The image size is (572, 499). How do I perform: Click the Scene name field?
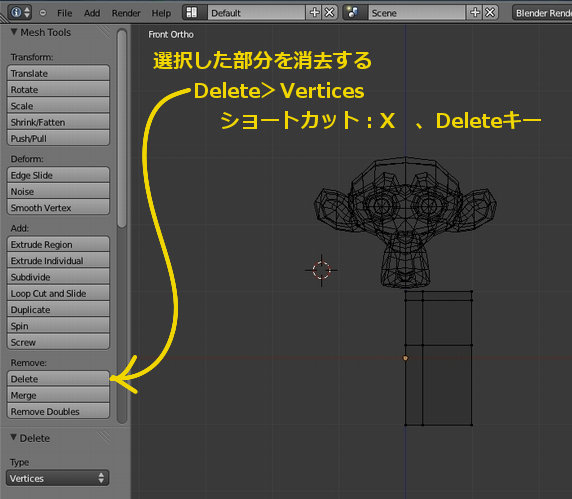pos(417,13)
